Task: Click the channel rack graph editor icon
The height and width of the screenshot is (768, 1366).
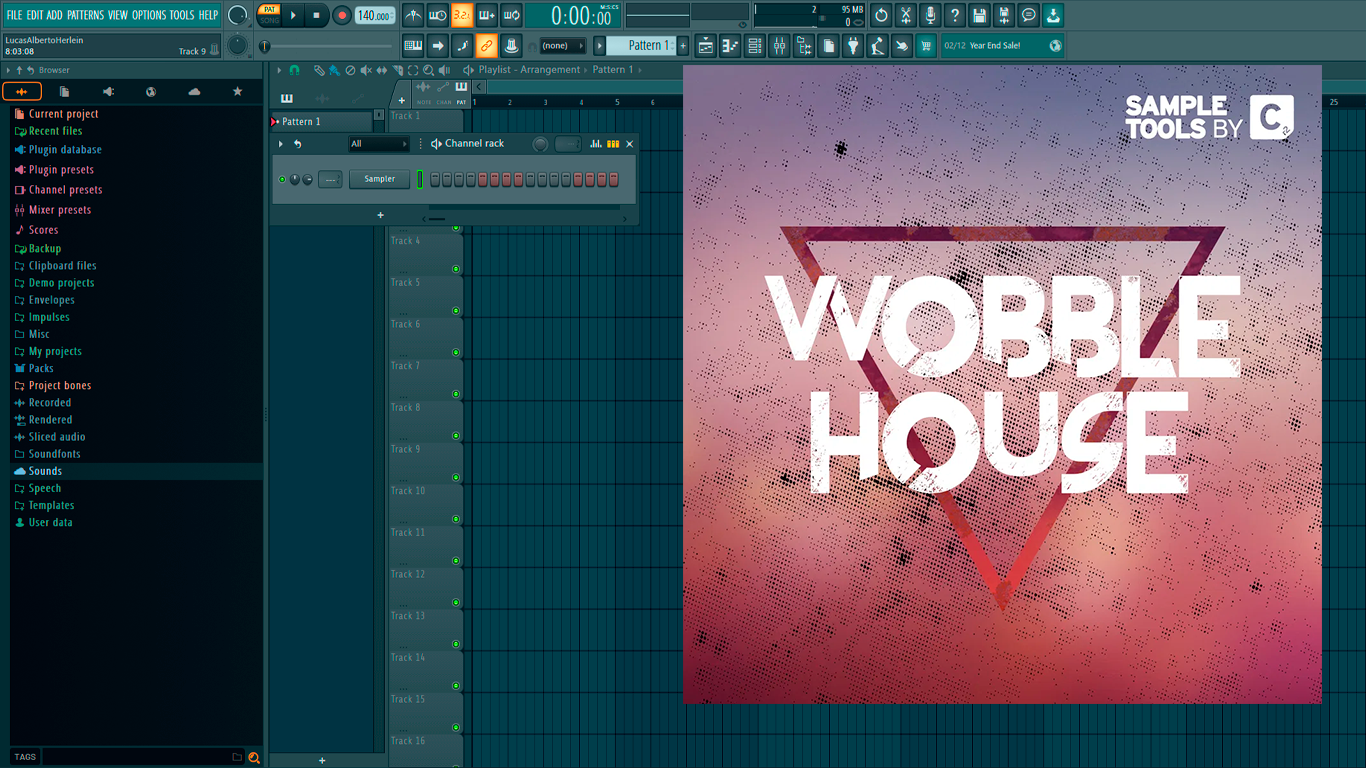Action: (x=596, y=144)
